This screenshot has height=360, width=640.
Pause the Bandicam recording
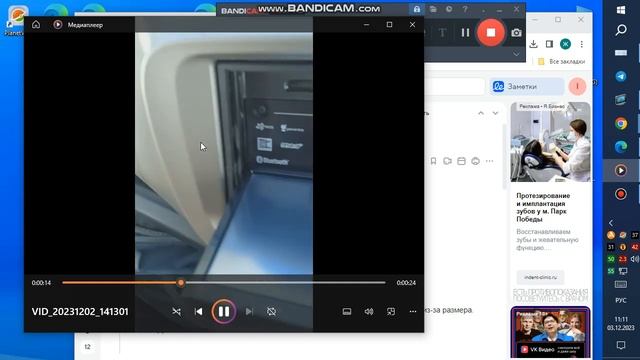[x=465, y=32]
